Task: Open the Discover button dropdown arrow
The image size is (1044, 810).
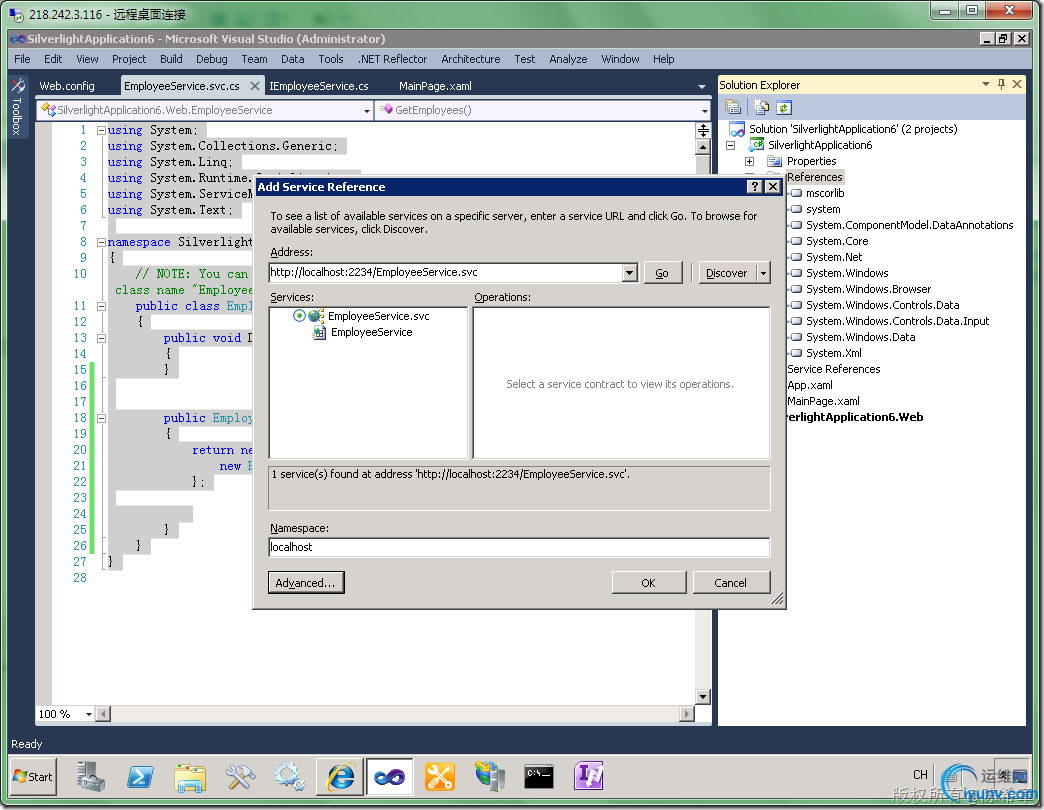Action: pos(763,273)
